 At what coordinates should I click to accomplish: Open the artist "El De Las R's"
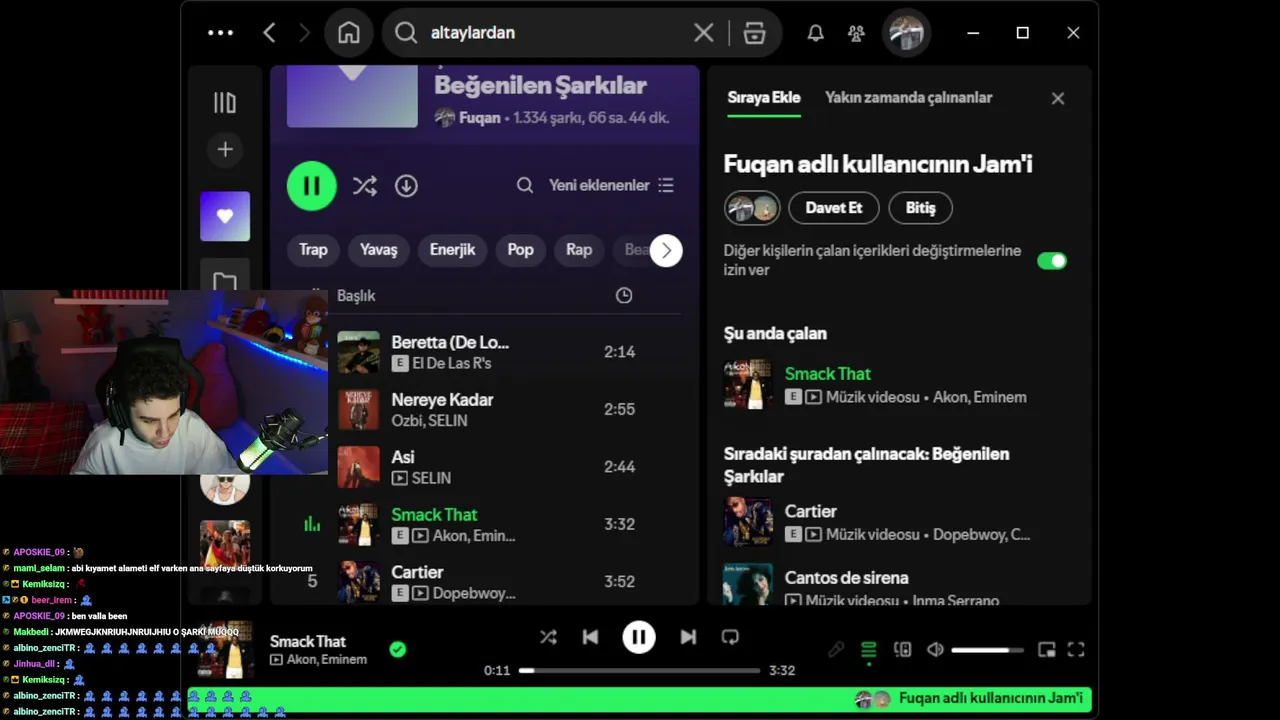click(452, 363)
